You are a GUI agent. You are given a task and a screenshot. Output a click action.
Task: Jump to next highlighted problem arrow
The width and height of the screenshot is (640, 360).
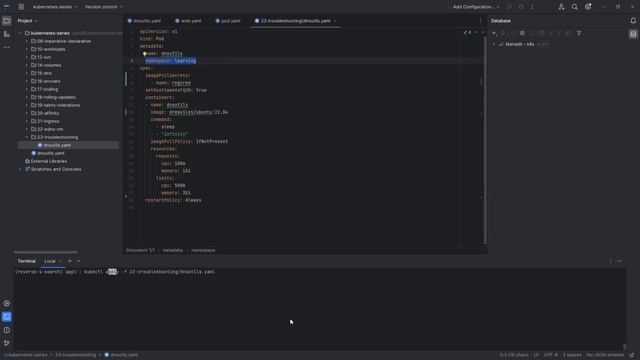(x=483, y=32)
